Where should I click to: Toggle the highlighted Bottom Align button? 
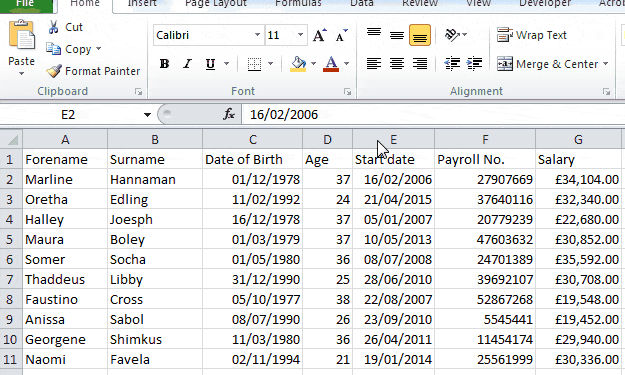419,35
